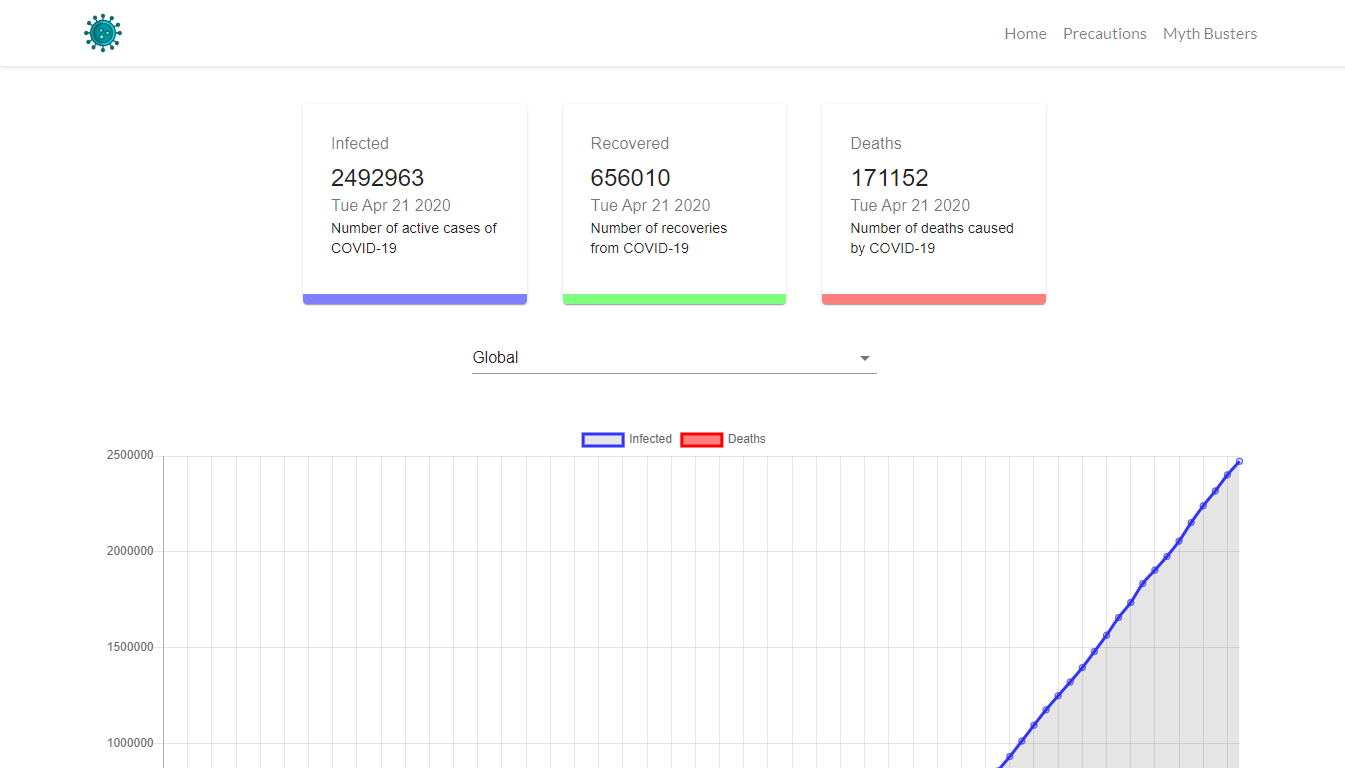Click the Deaths legend label
The width and height of the screenshot is (1345, 768).
746,439
